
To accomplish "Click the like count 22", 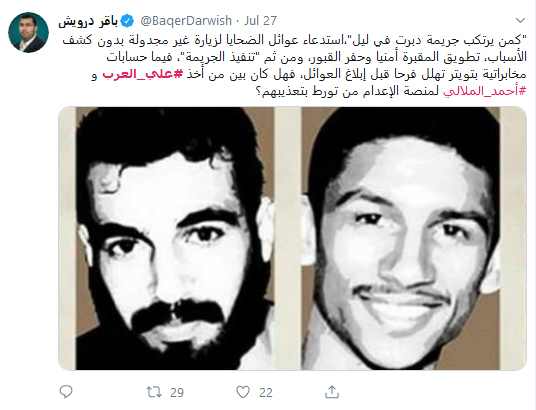I will [x=266, y=393].
